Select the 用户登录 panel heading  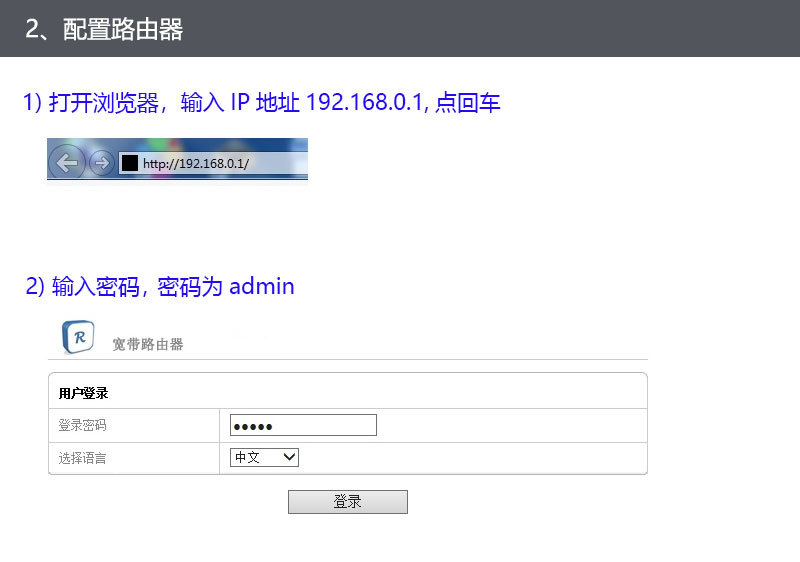click(83, 393)
